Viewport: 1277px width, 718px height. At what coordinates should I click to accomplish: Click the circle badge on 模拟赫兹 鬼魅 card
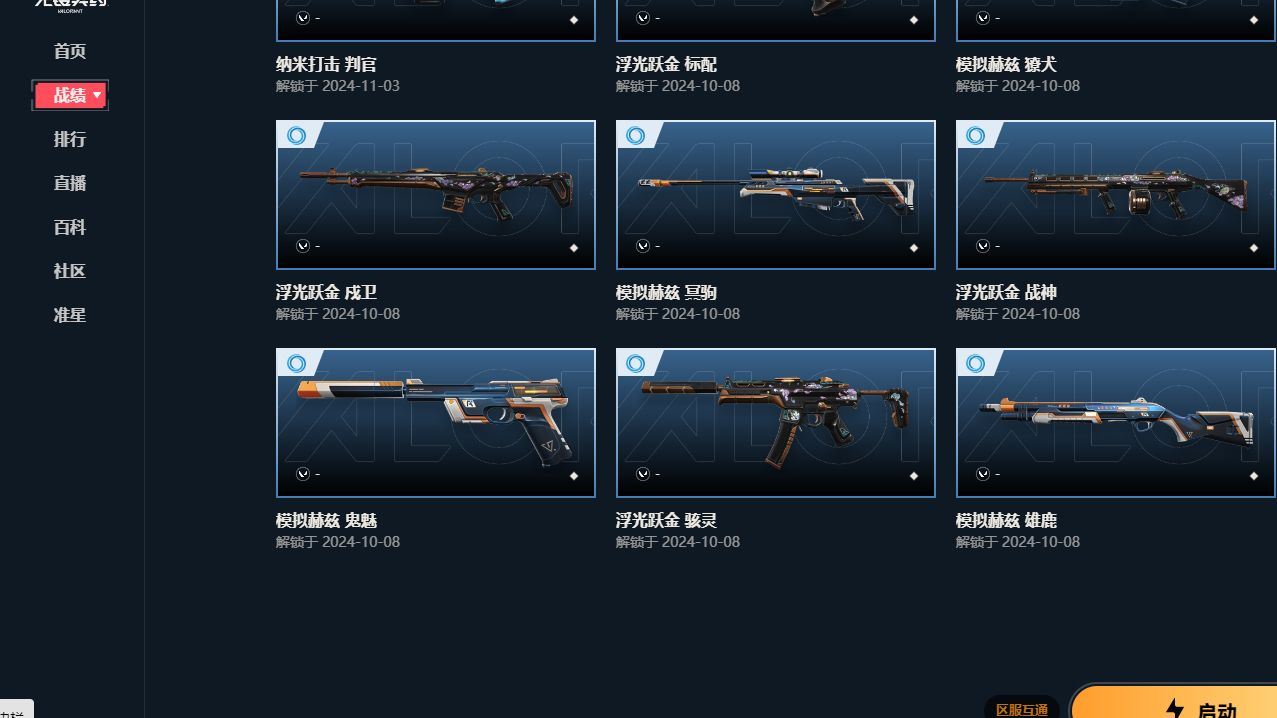coord(296,363)
